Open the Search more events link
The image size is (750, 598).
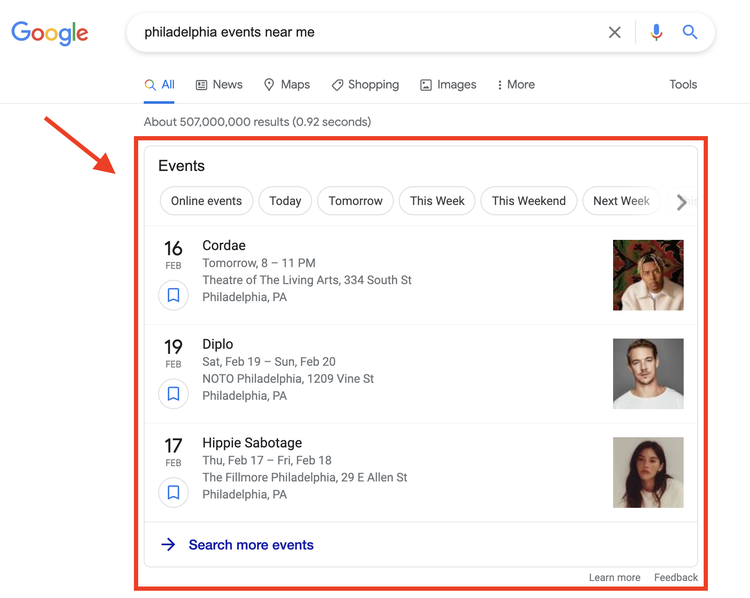[x=251, y=545]
